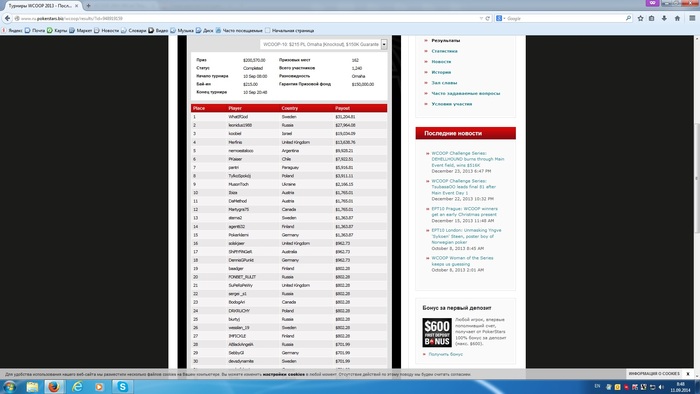Open the address bar history dropdown arrow
The height and width of the screenshot is (394, 700).
pos(481,18)
